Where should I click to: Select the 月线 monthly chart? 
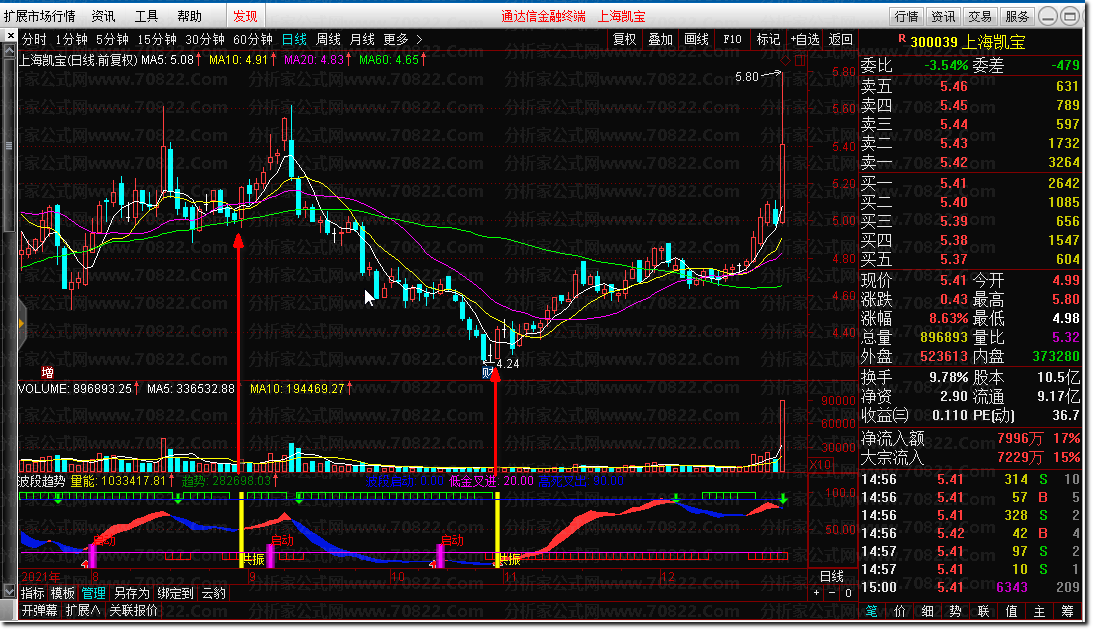tap(362, 40)
